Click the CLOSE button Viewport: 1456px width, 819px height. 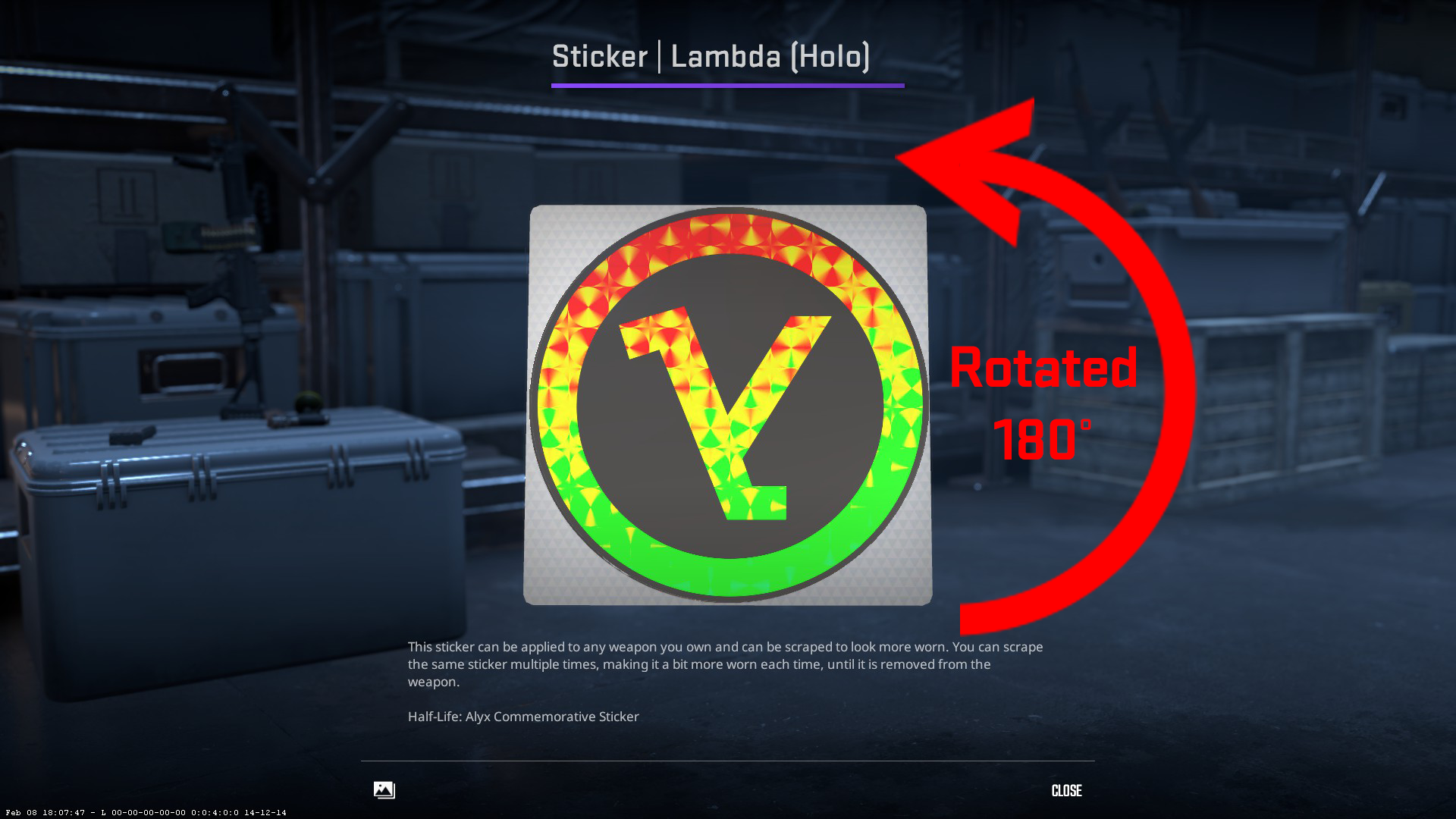coord(1066,791)
